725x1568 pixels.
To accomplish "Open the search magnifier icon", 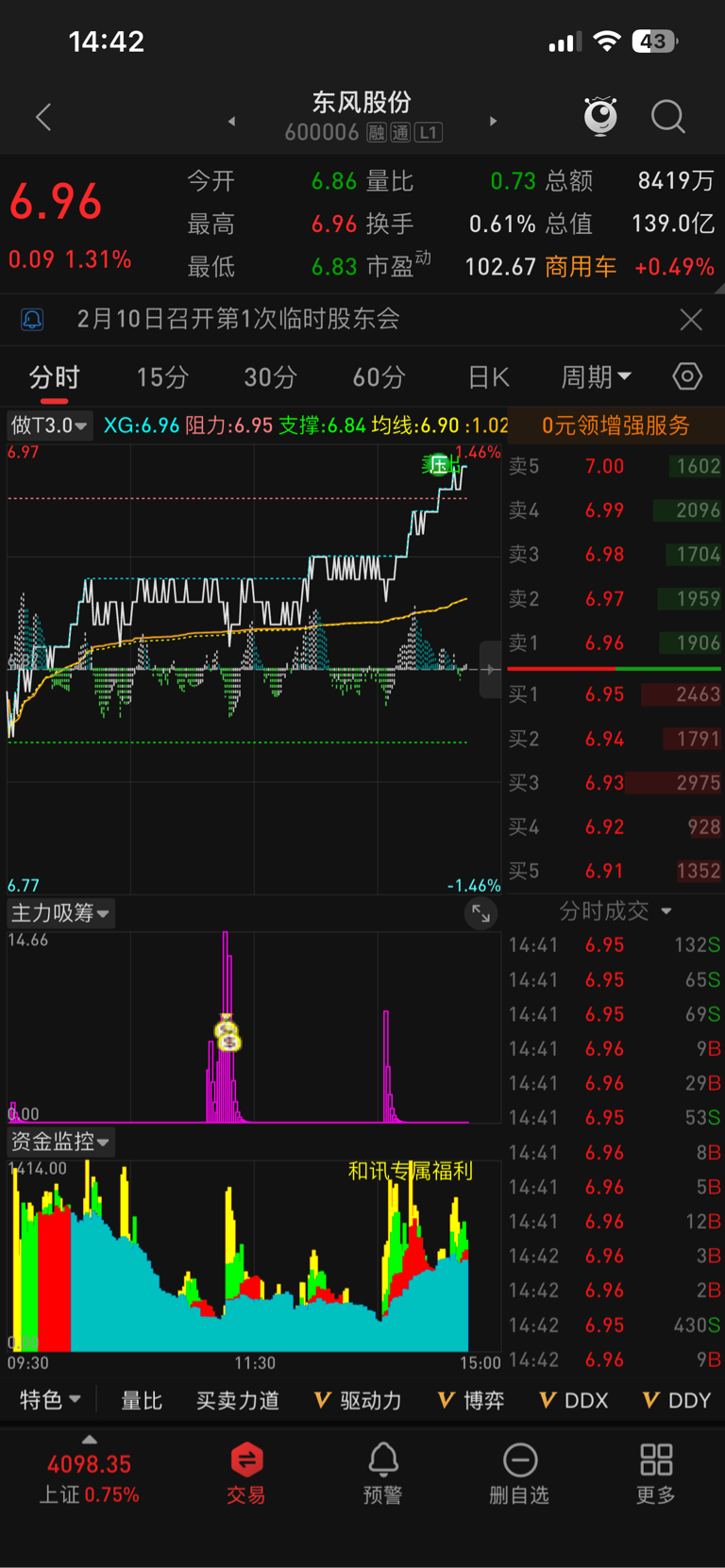I will (x=668, y=117).
